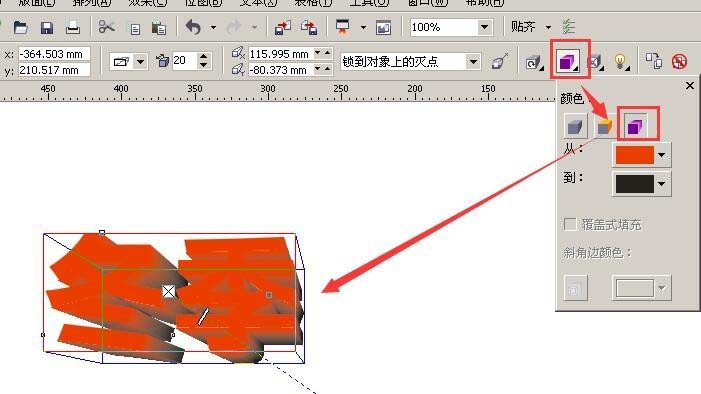
Task: Open the zoom level dropdown arrow
Action: coord(484,27)
